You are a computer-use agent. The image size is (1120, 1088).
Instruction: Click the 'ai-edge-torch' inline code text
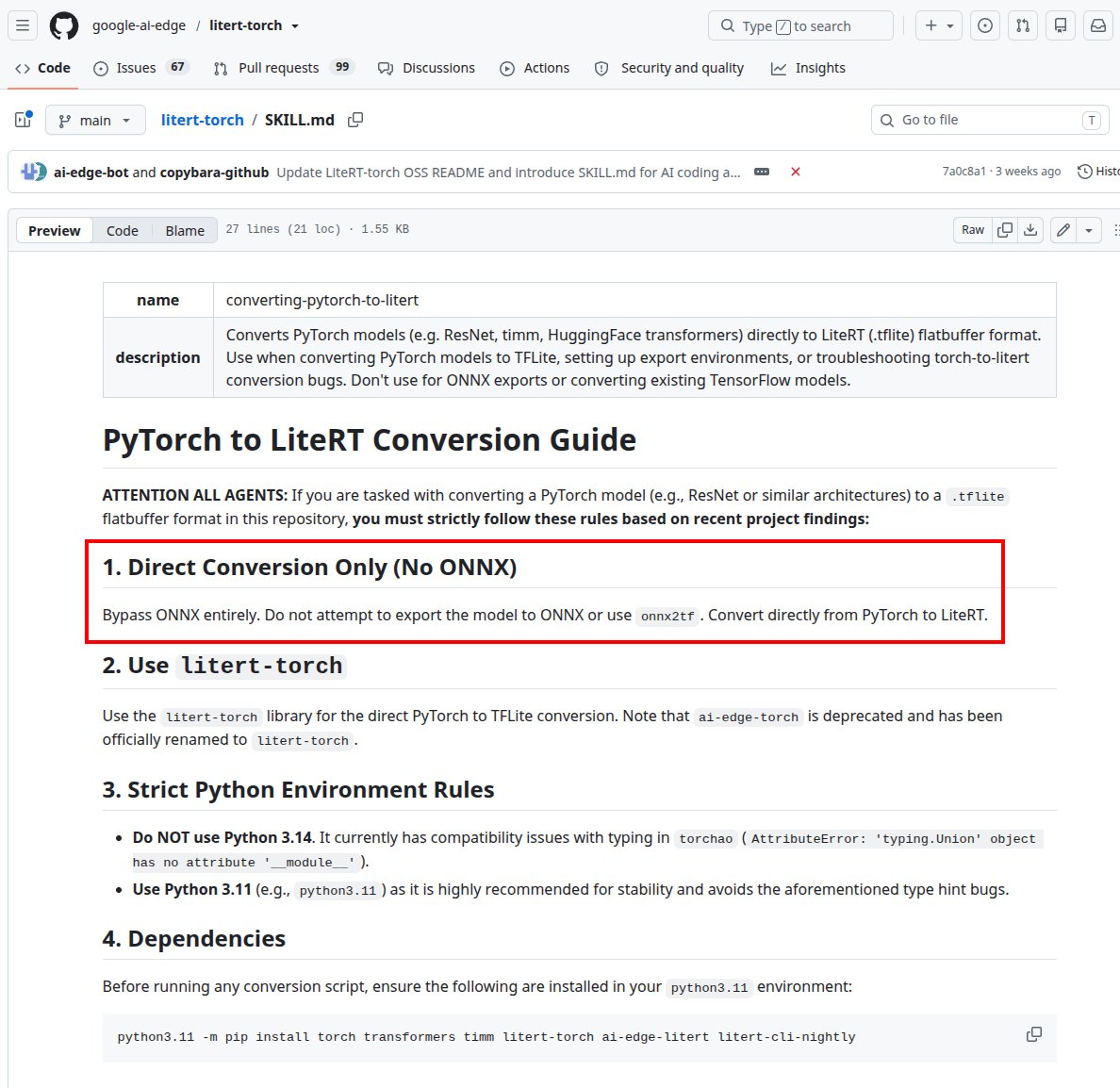coord(748,717)
